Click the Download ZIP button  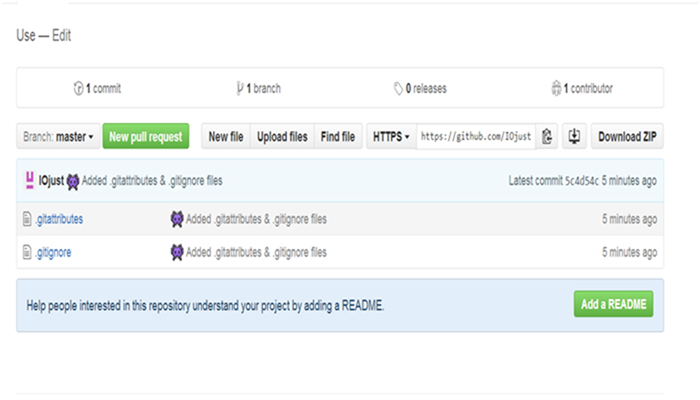coord(627,136)
